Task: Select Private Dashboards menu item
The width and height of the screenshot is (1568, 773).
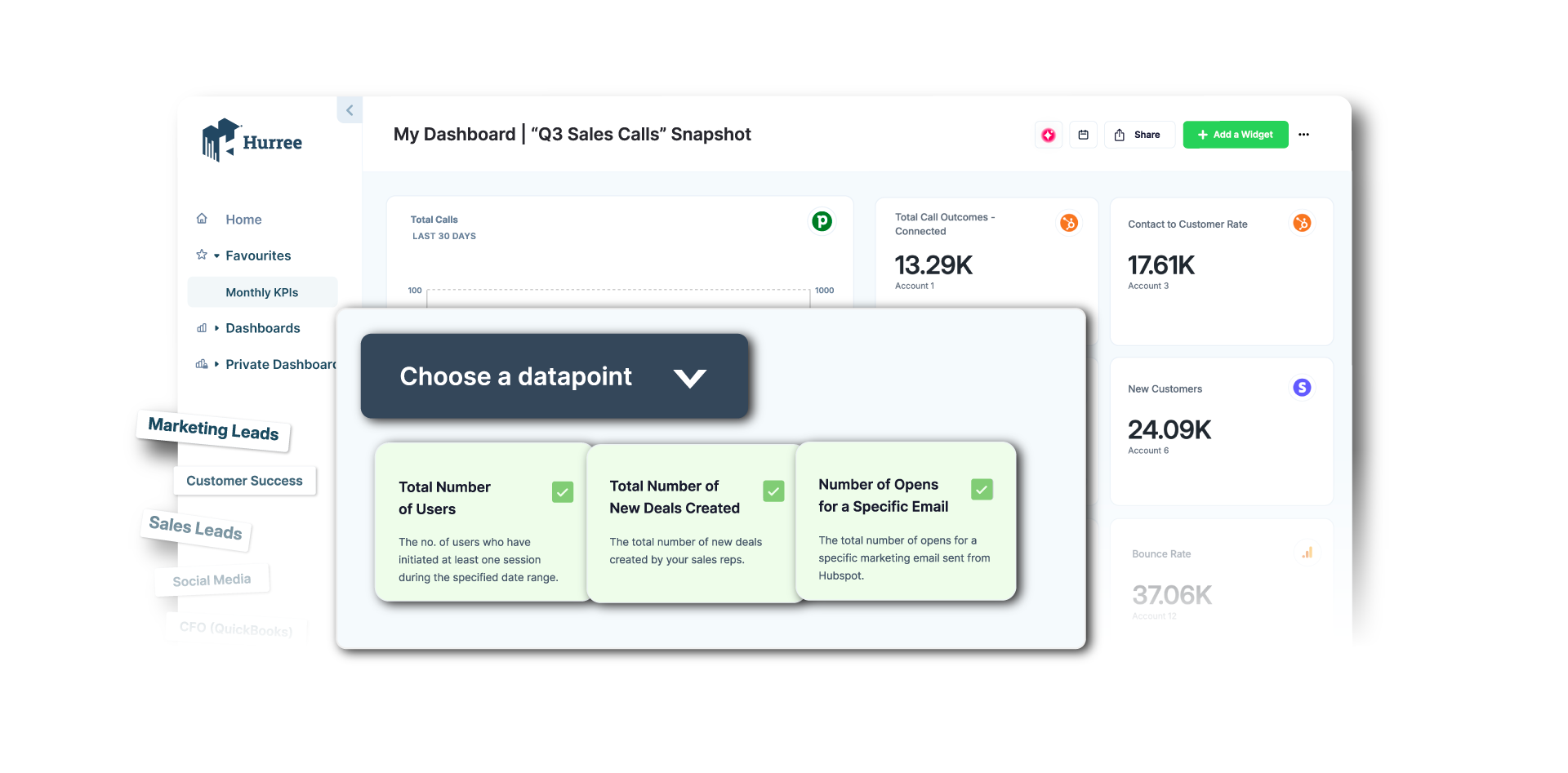Action: tap(281, 364)
